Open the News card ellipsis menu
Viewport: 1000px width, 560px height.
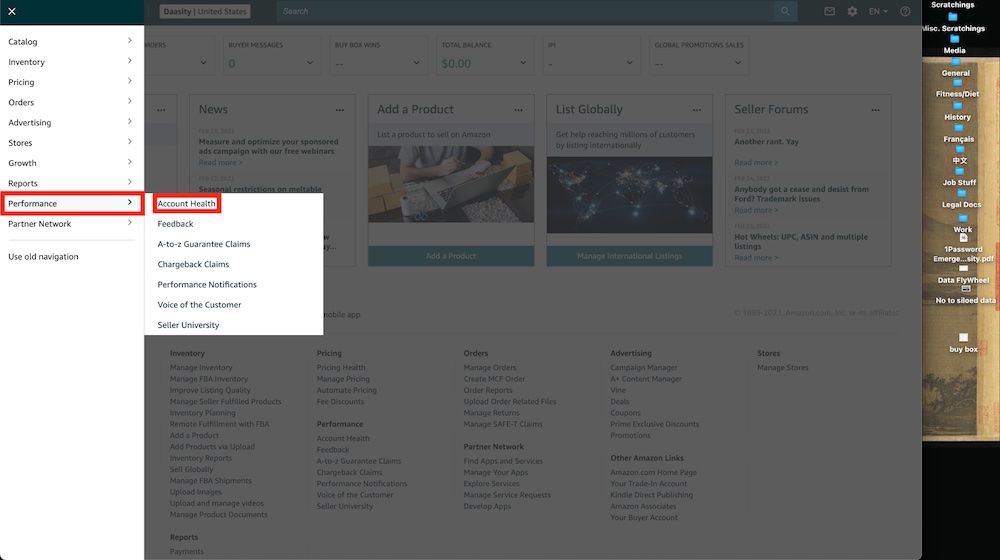(x=340, y=110)
